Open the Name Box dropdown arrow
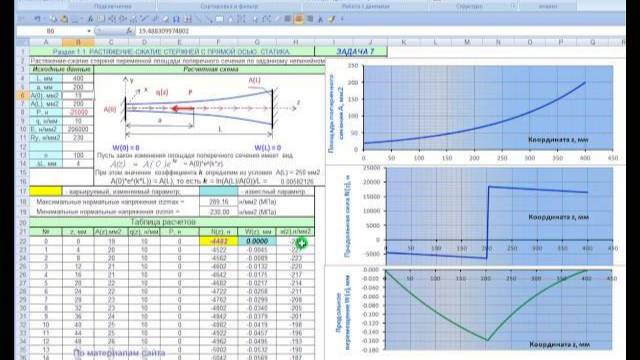The image size is (640, 360). pyautogui.click(x=89, y=31)
